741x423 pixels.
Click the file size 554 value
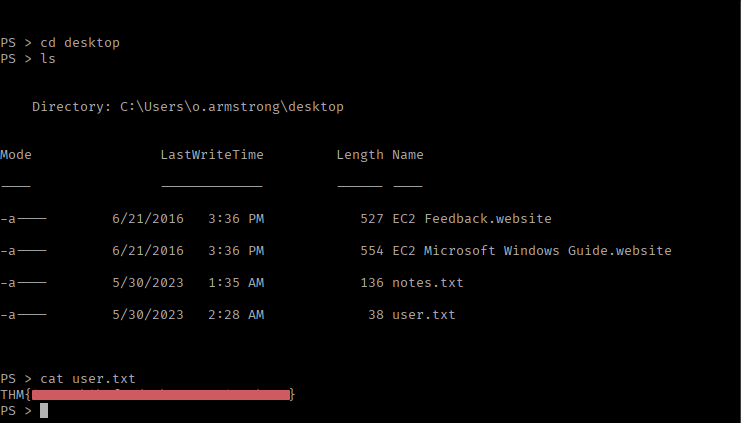(x=372, y=251)
